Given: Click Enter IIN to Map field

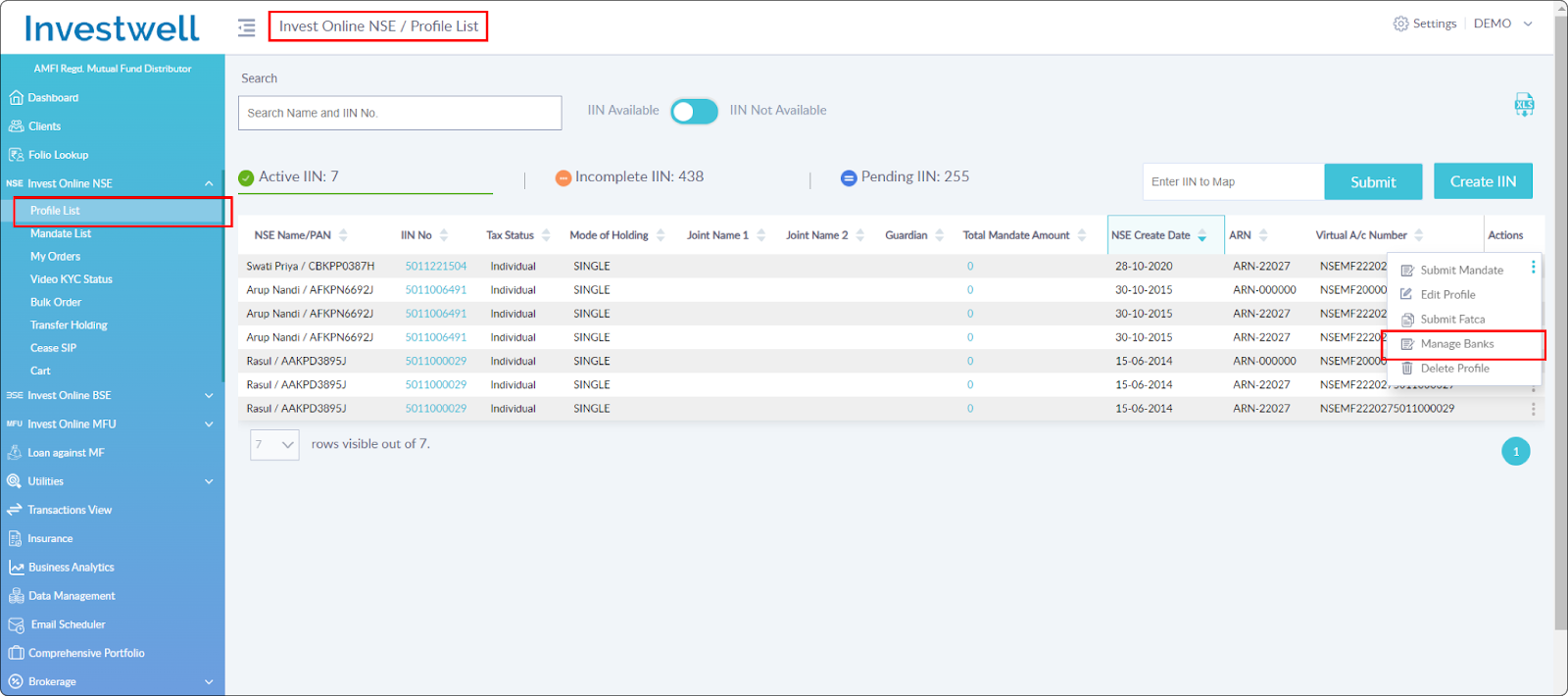Looking at the screenshot, I should coord(1233,182).
